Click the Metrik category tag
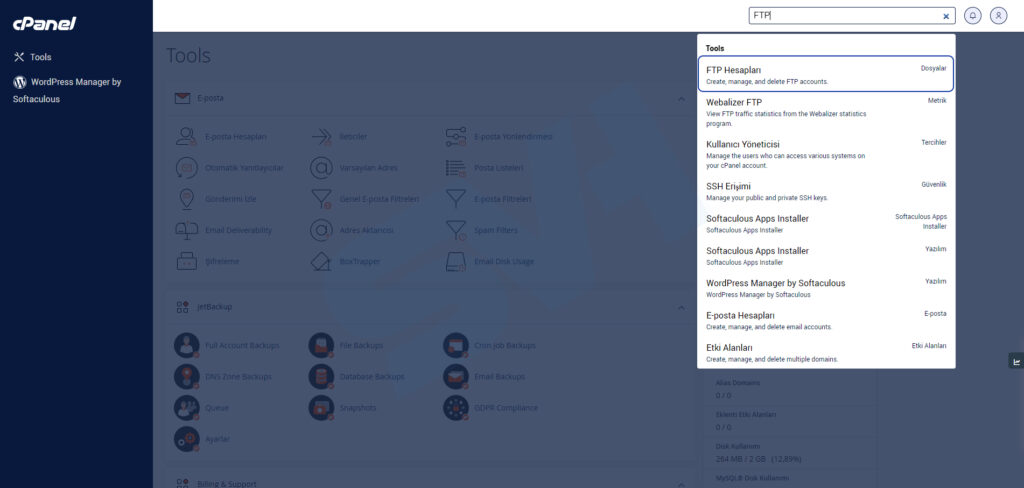 coord(937,101)
